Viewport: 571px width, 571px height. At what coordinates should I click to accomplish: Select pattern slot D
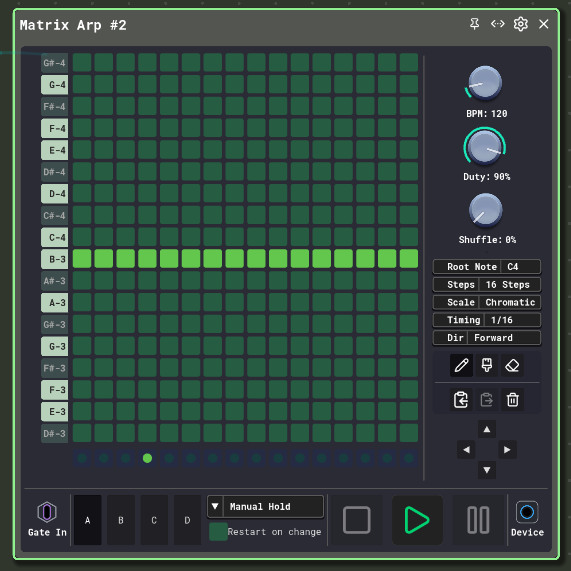pos(187,520)
